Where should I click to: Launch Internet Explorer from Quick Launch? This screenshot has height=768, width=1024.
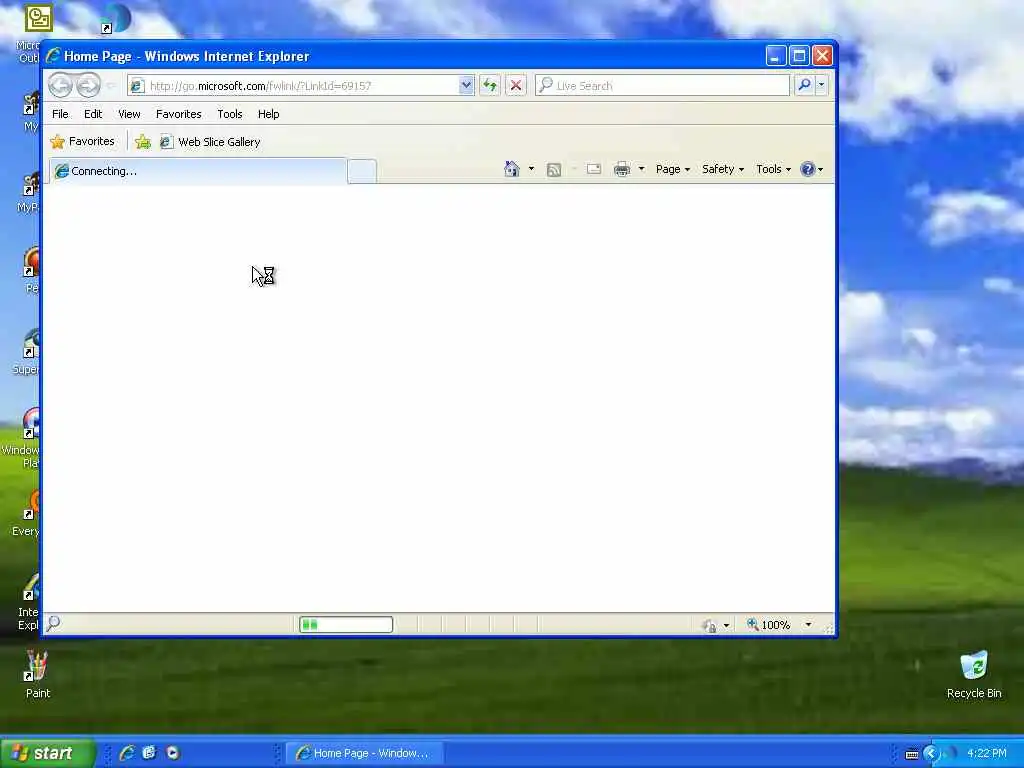127,753
